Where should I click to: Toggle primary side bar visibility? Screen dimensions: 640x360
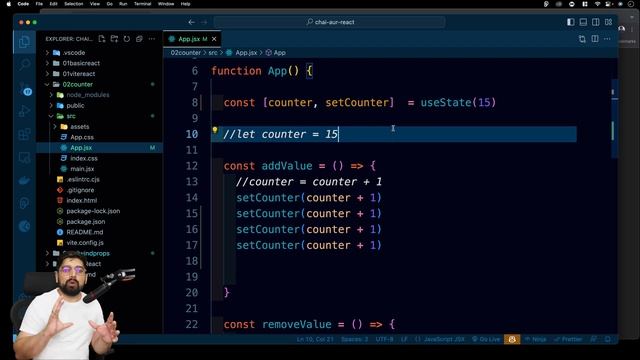pos(571,22)
